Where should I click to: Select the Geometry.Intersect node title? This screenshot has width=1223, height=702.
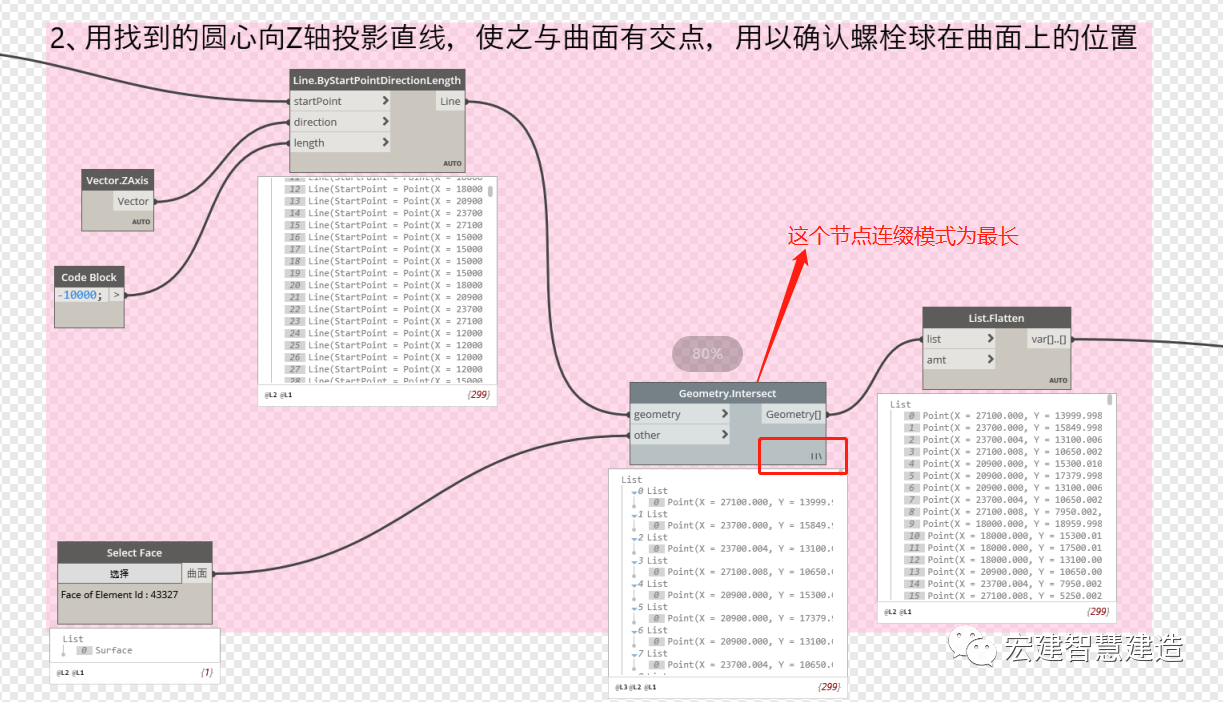point(727,393)
